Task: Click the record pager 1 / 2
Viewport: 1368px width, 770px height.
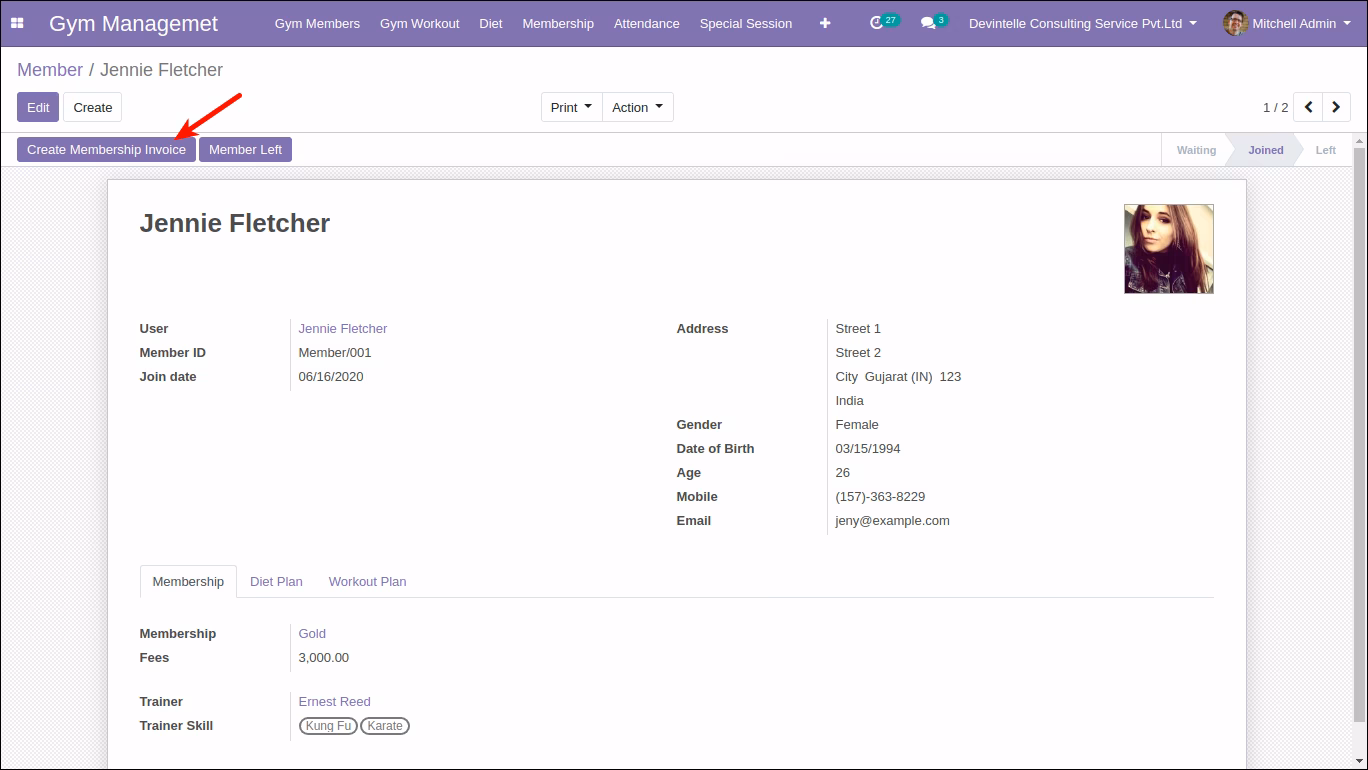Action: 1275,107
